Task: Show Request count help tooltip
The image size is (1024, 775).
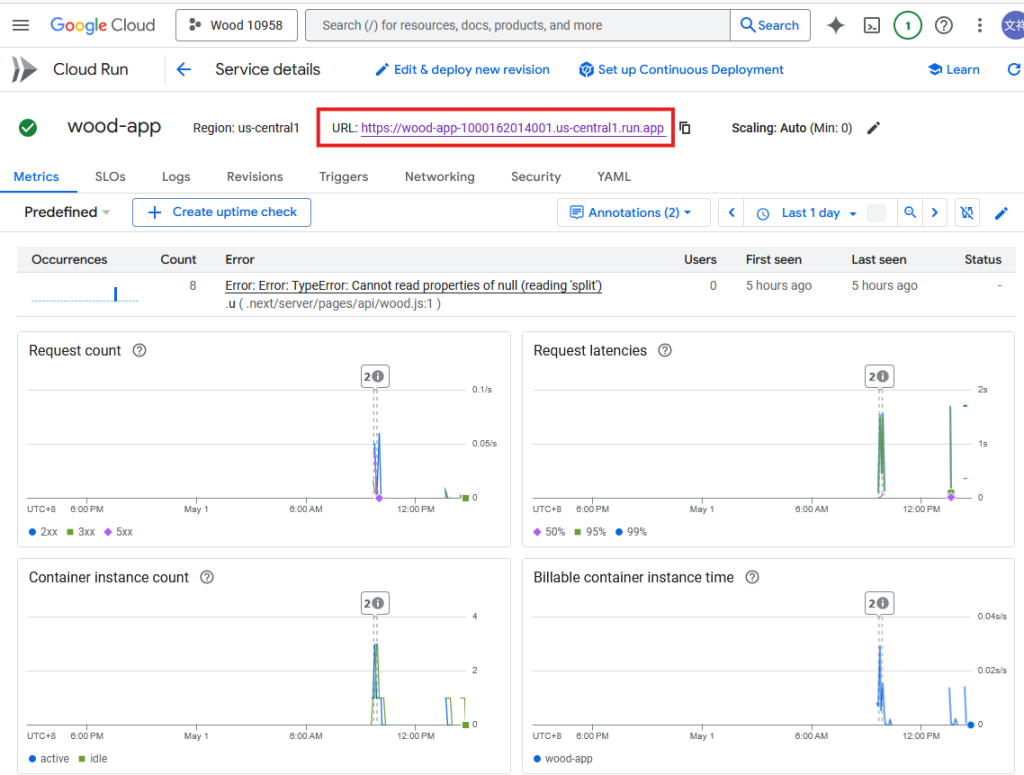Action: [x=139, y=351]
